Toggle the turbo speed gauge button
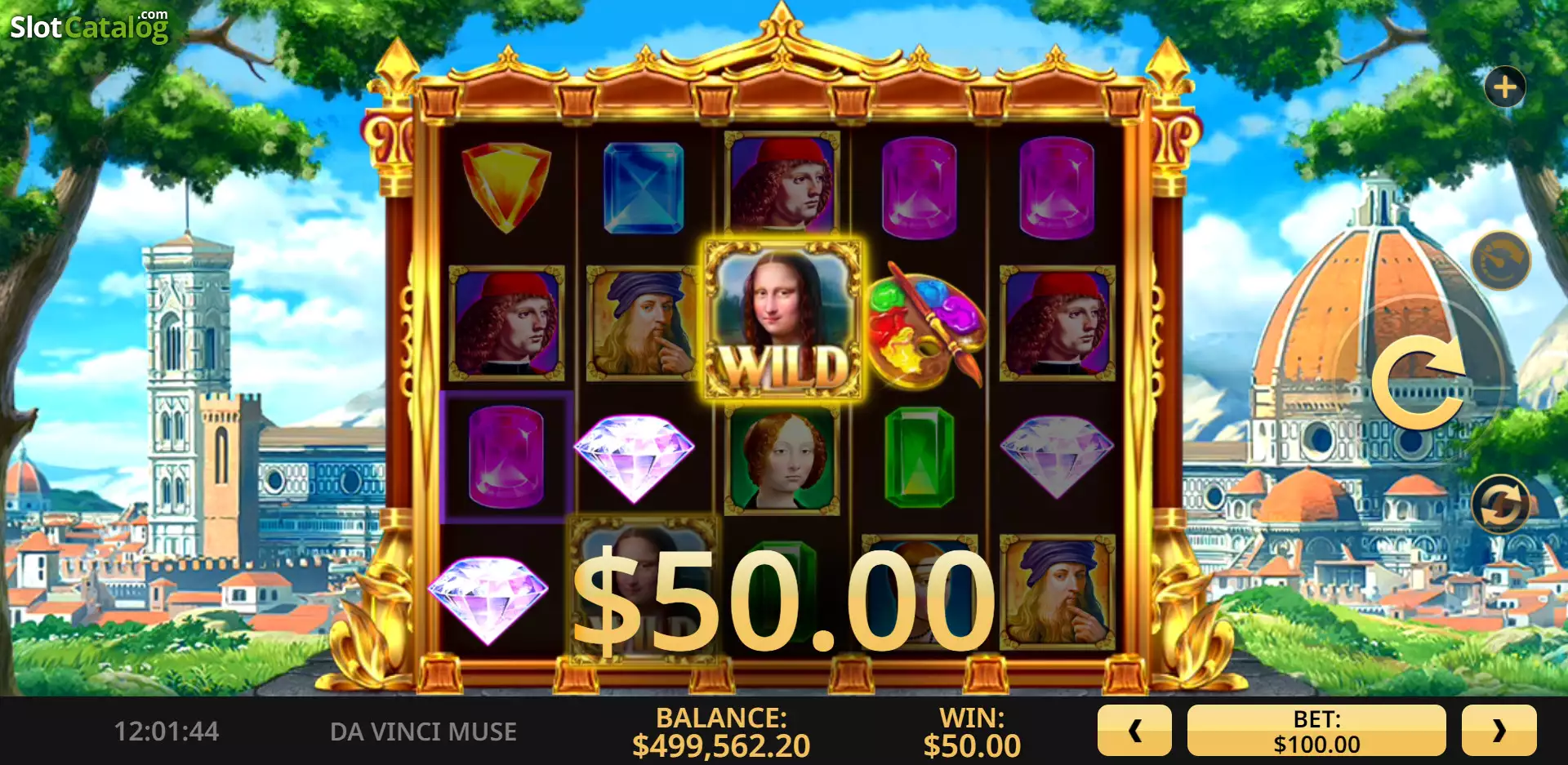 [x=1500, y=260]
